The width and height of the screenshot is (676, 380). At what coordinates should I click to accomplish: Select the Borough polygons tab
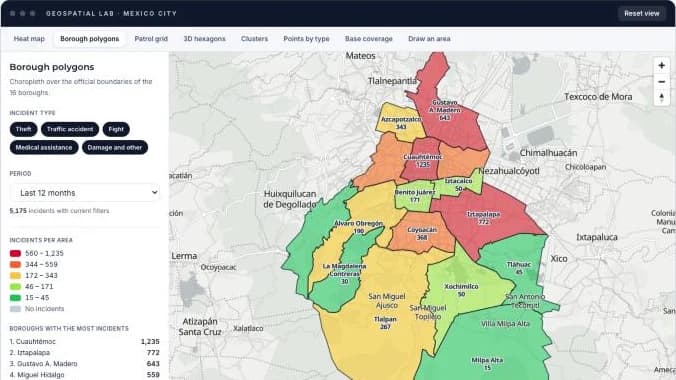pos(90,39)
